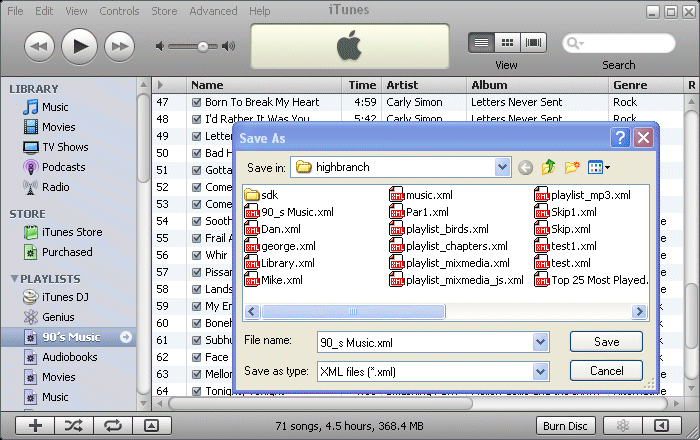Click the volume slider knob
Image resolution: width=700 pixels, height=440 pixels.
pyautogui.click(x=203, y=46)
